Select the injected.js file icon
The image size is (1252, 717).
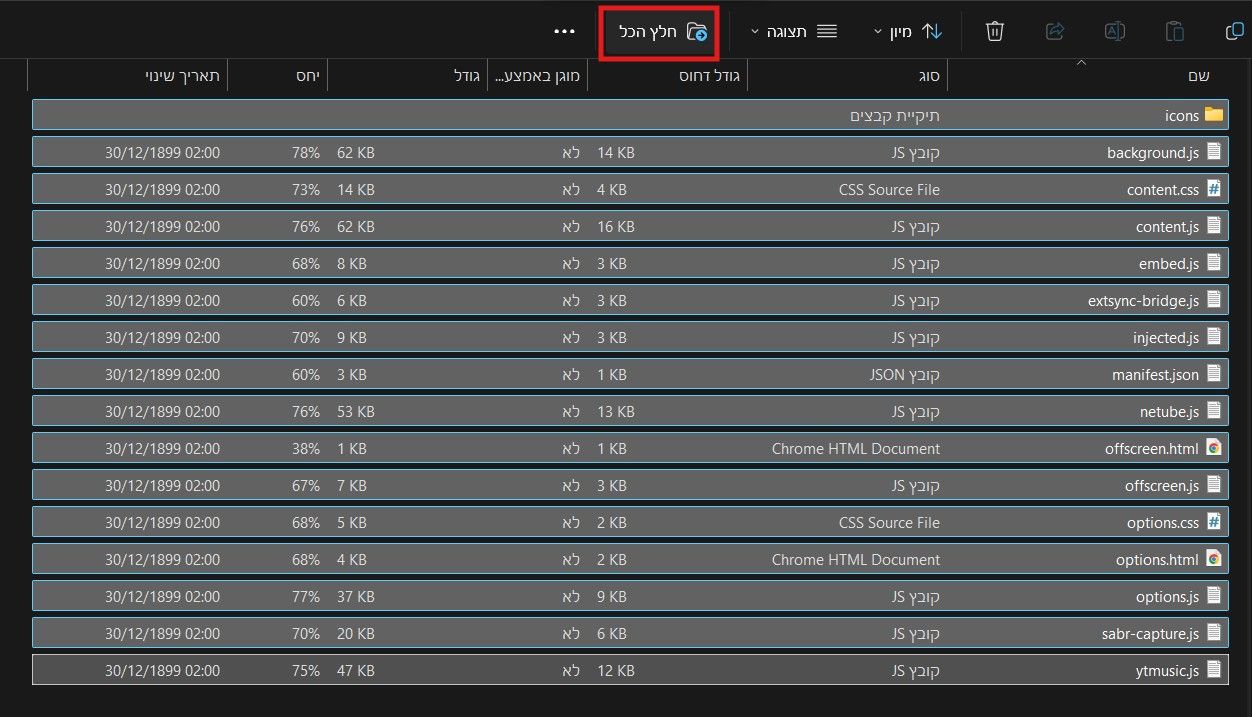click(x=1214, y=337)
